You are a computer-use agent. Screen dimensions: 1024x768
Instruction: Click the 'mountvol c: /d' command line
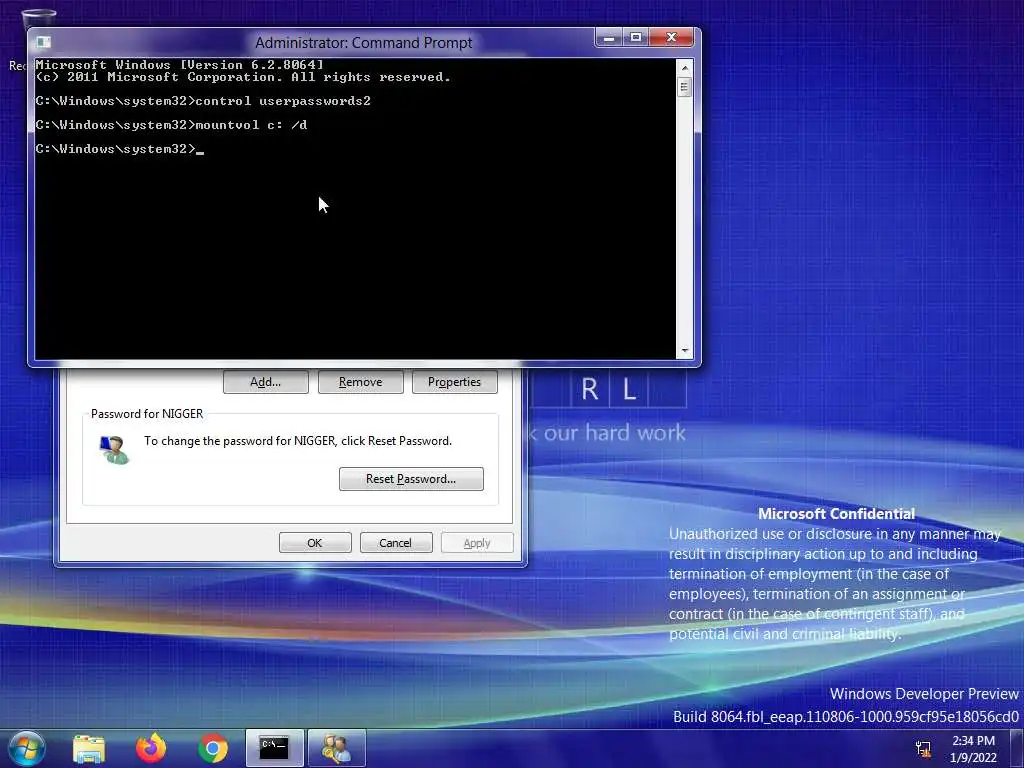171,125
